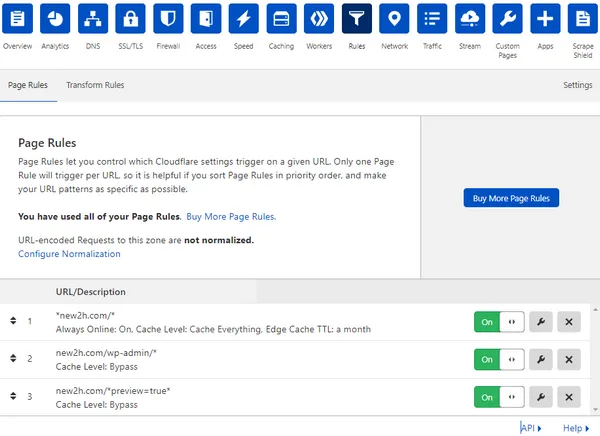Viewport: 600px width, 436px height.
Task: Select the new2h.com/wp-admin/* URL text
Action: pos(106,353)
